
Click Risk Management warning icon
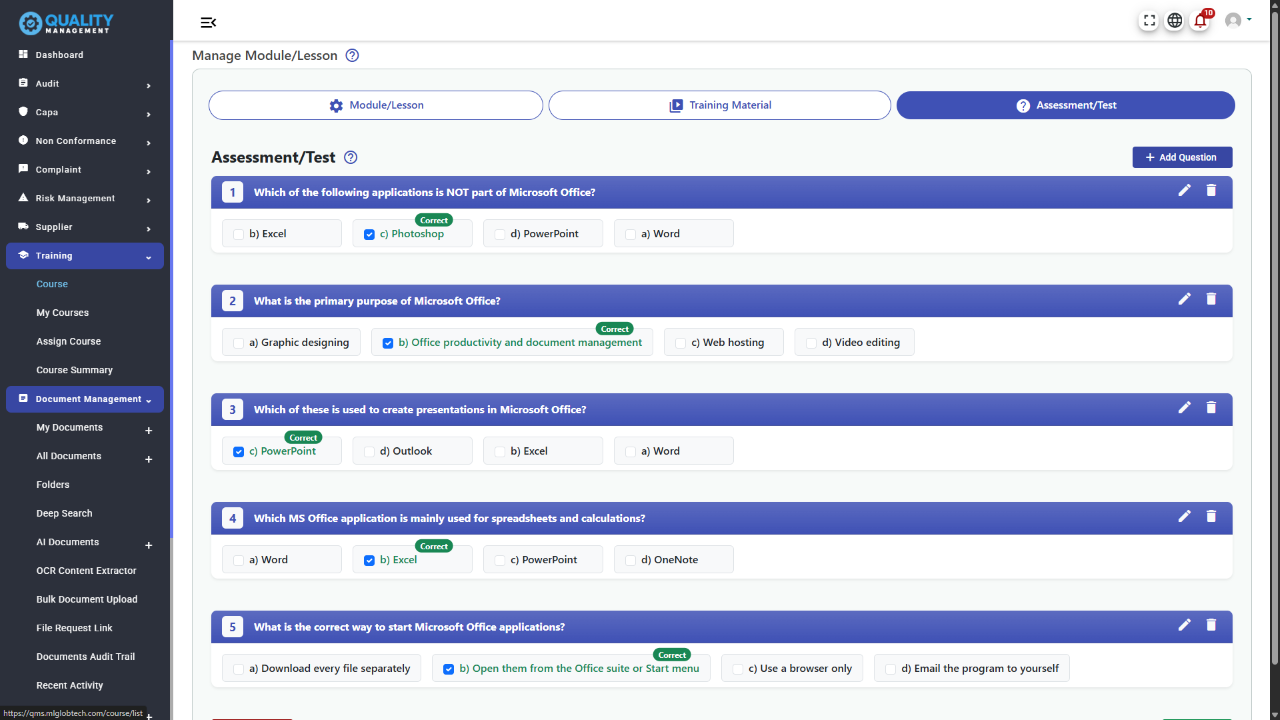click(x=23, y=198)
